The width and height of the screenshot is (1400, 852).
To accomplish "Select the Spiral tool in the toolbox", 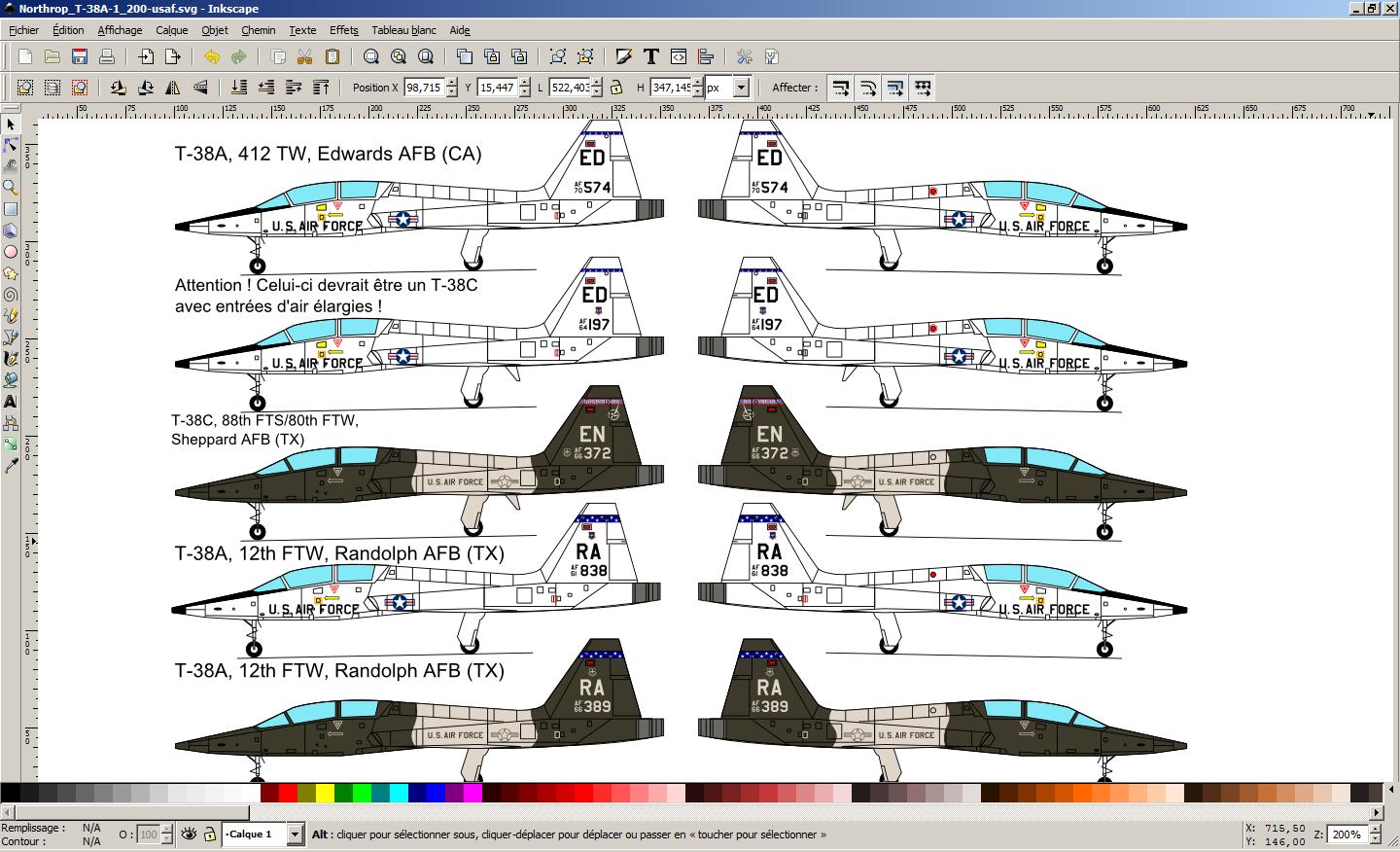I will click(x=11, y=295).
